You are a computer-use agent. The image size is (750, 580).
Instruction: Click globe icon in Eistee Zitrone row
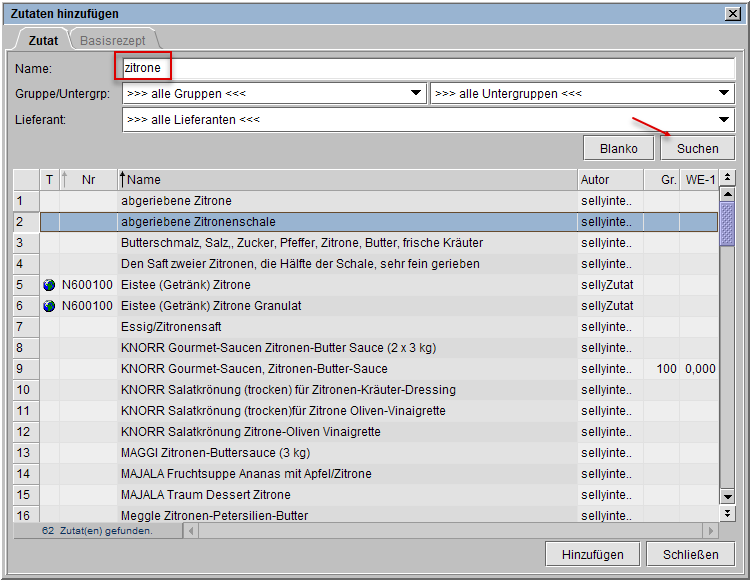tap(49, 285)
